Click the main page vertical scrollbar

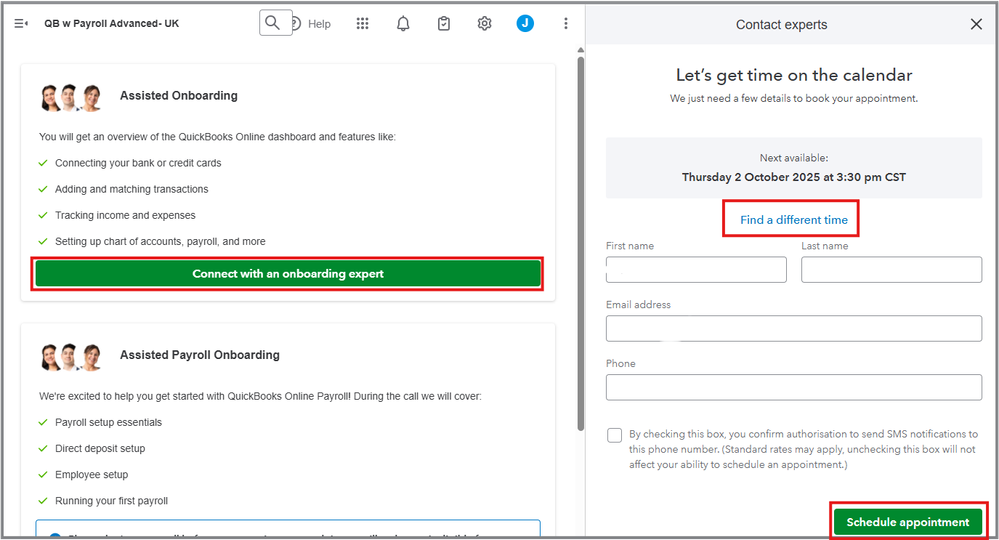pos(580,242)
